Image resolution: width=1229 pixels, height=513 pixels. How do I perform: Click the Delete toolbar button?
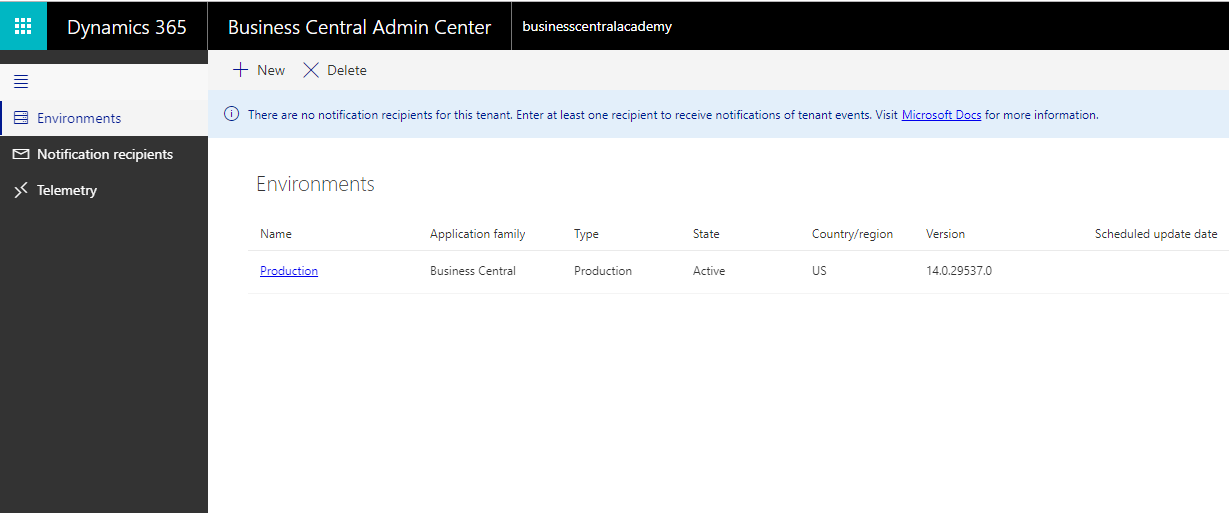click(x=335, y=70)
